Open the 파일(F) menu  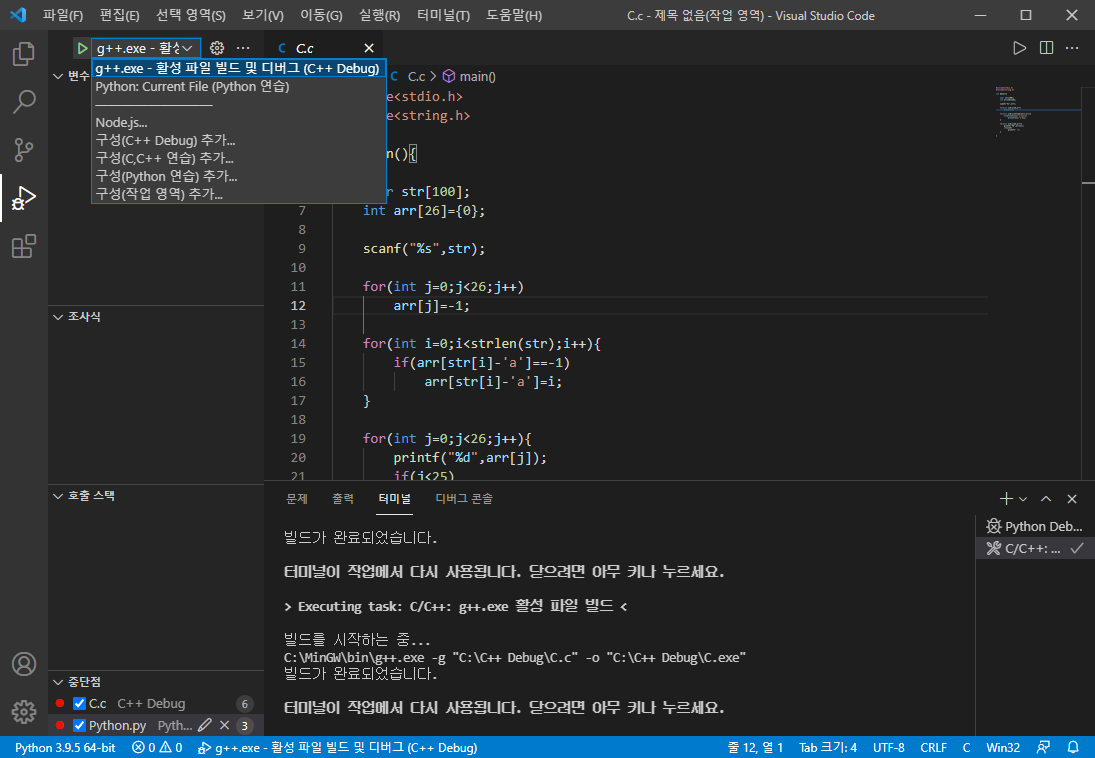pos(63,15)
